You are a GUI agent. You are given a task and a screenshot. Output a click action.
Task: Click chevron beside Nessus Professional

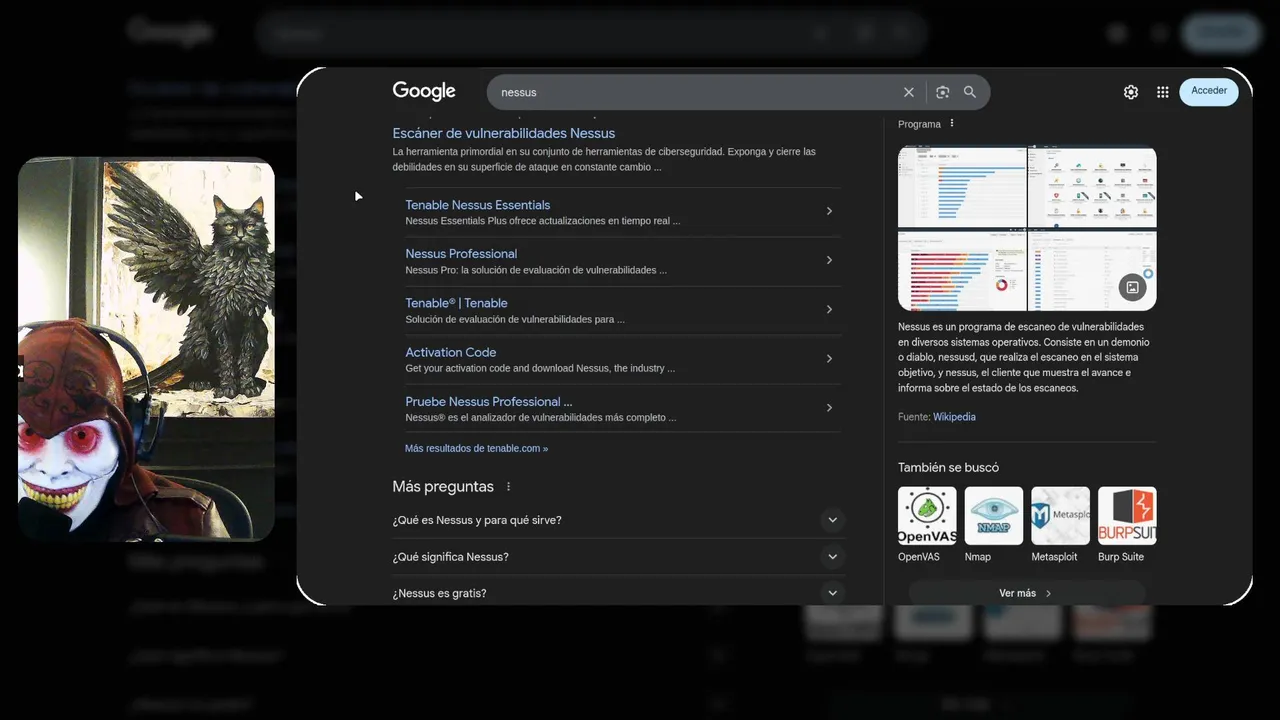[829, 260]
